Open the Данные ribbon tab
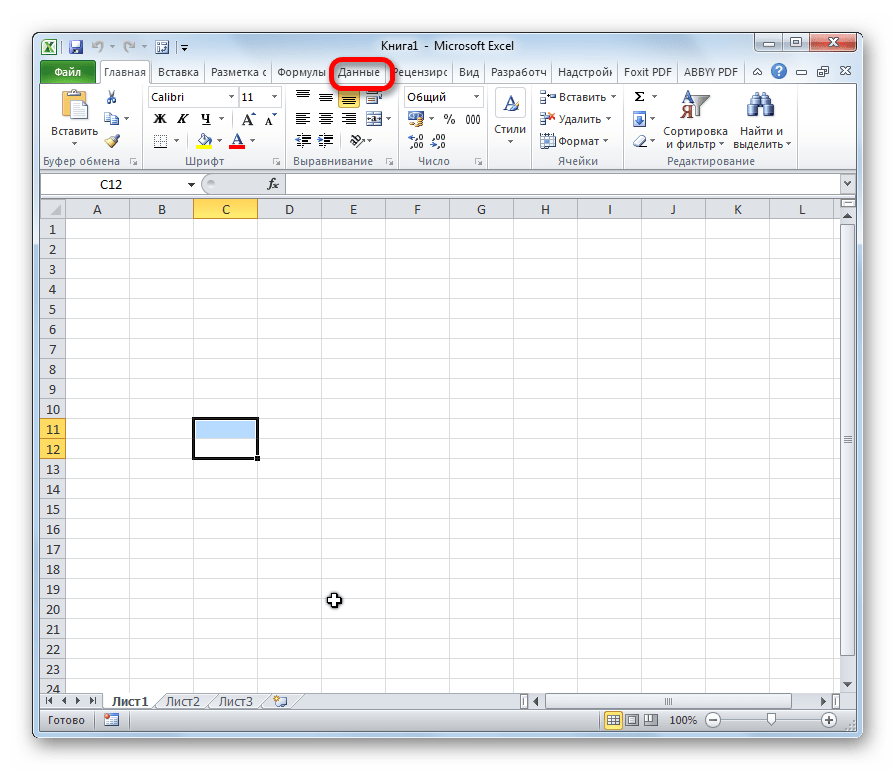Screen dimensions: 896x771 pyautogui.click(x=359, y=72)
